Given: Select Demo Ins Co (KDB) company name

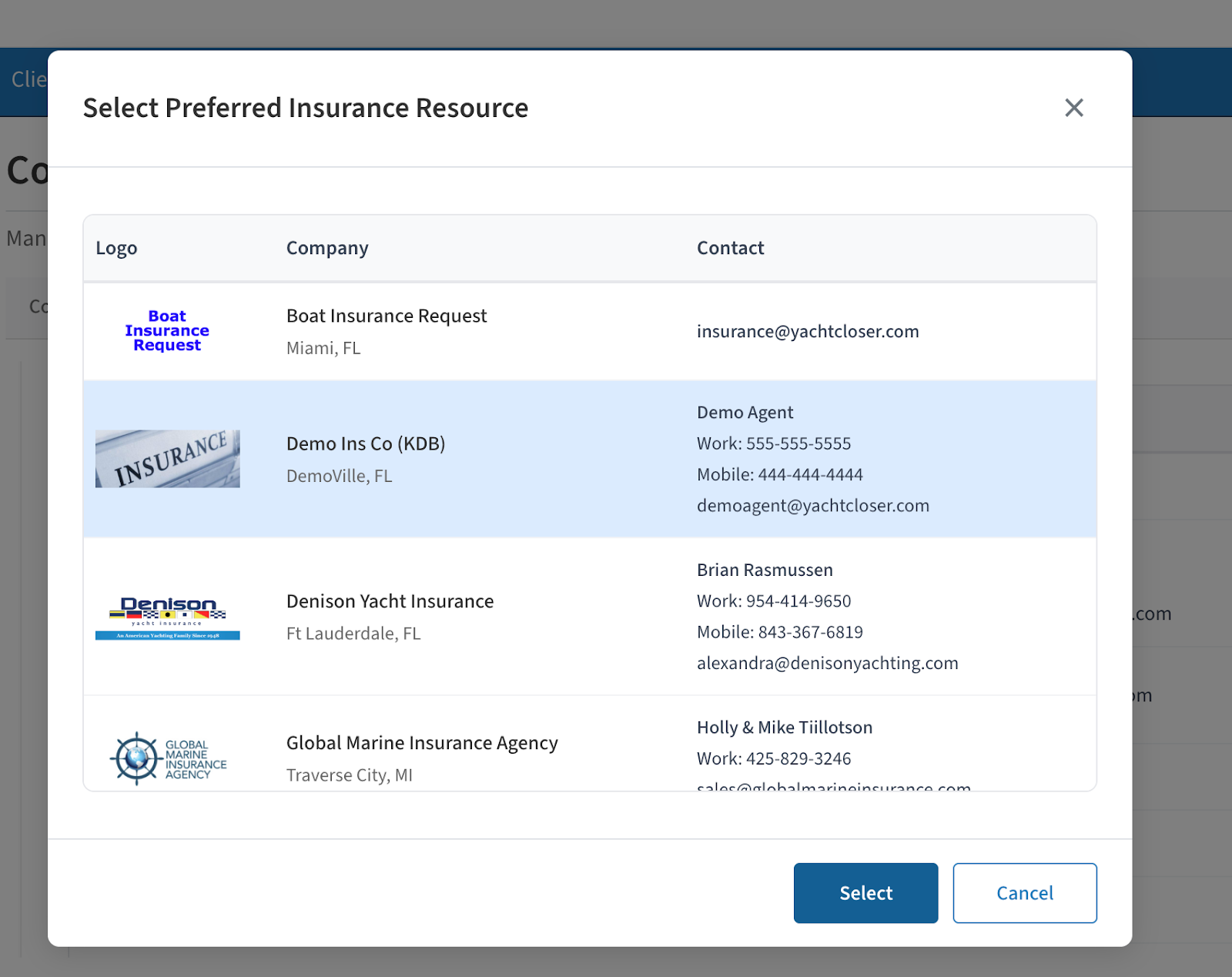Looking at the screenshot, I should pyautogui.click(x=366, y=443).
